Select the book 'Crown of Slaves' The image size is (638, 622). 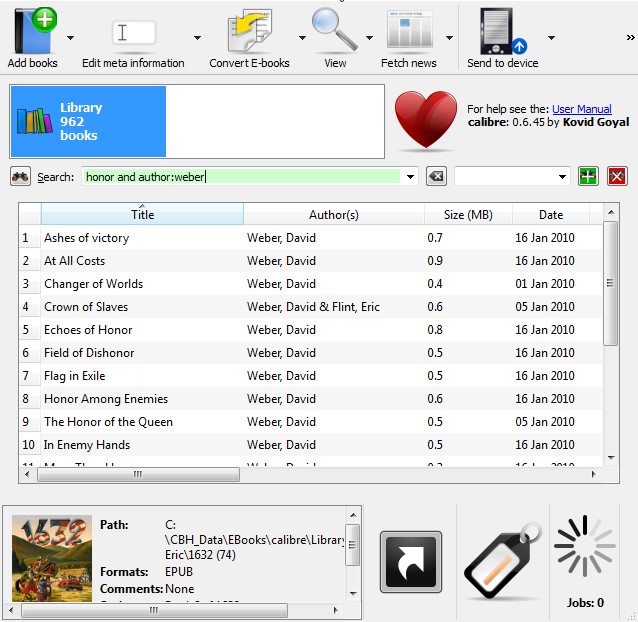click(86, 307)
